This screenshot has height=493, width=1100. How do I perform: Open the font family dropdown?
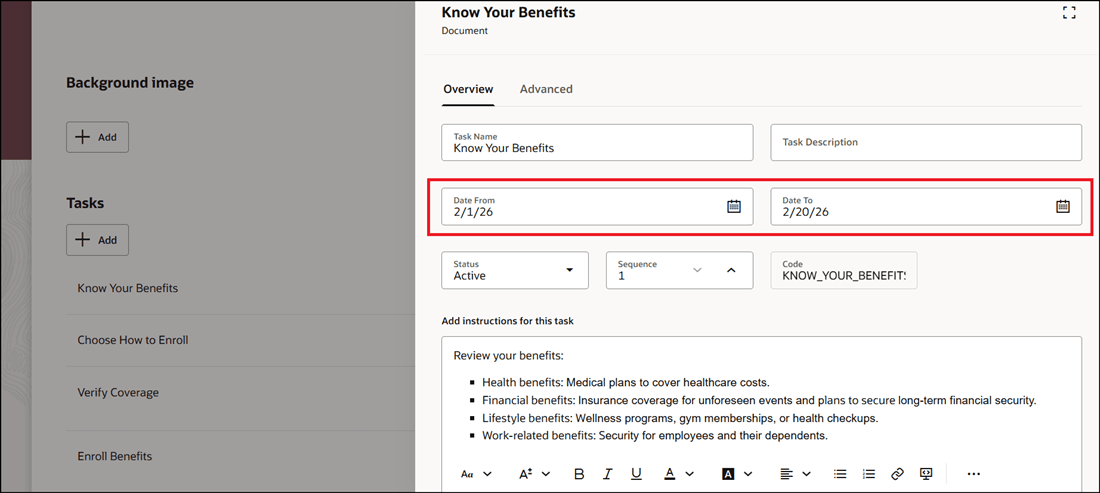point(476,473)
